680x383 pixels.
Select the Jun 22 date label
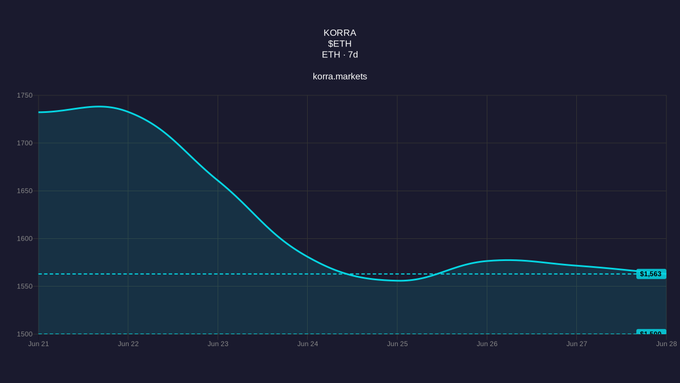[128, 344]
